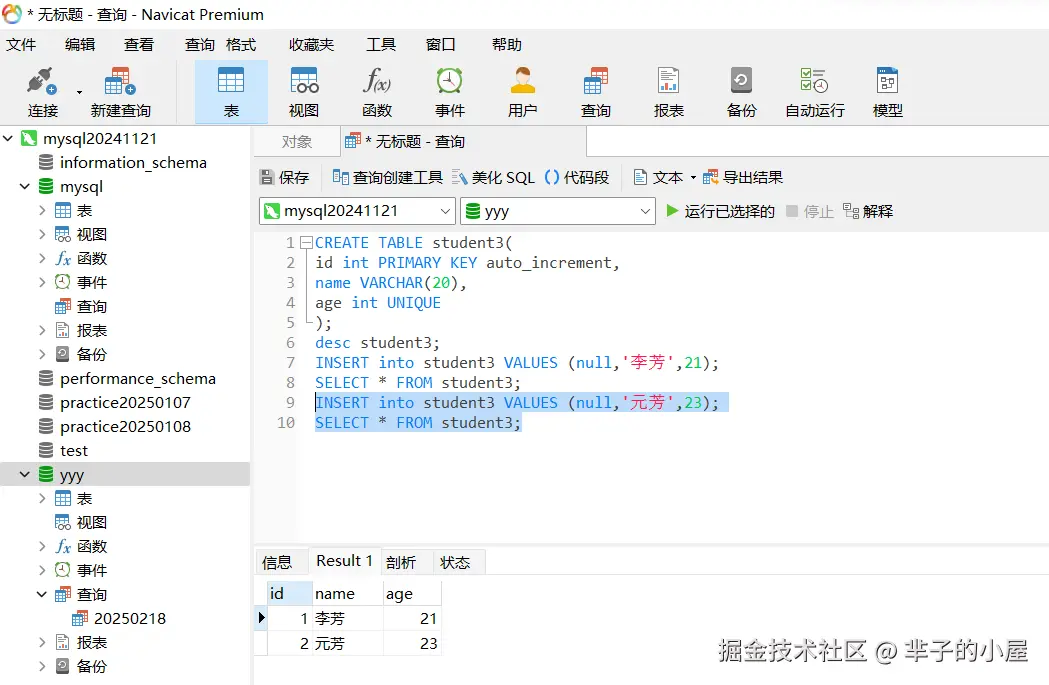Open the 编辑 menu

[x=80, y=45]
